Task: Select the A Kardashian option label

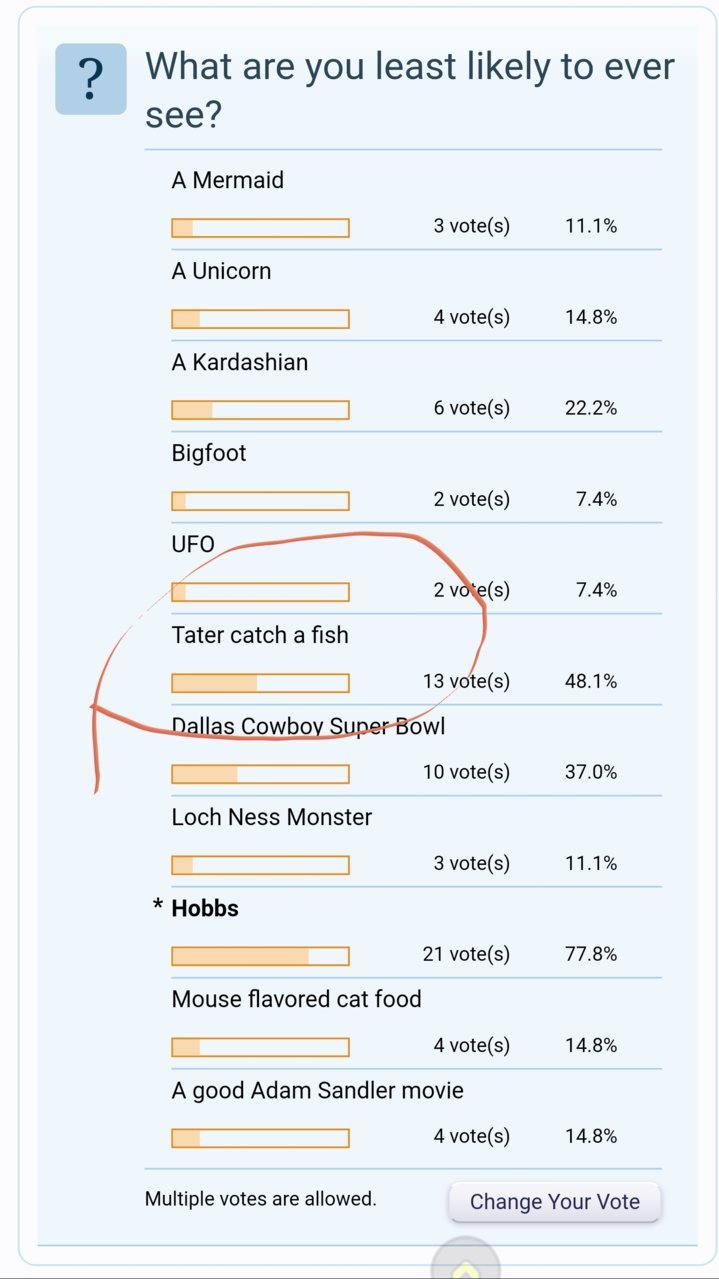Action: [x=240, y=362]
